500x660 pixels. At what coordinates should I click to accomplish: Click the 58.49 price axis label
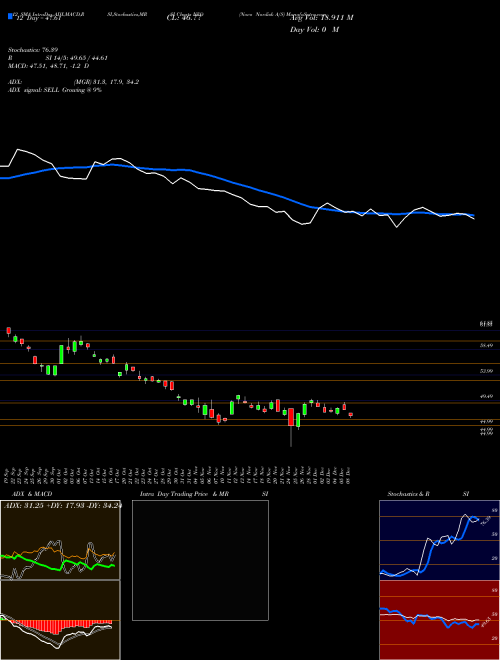486,346
